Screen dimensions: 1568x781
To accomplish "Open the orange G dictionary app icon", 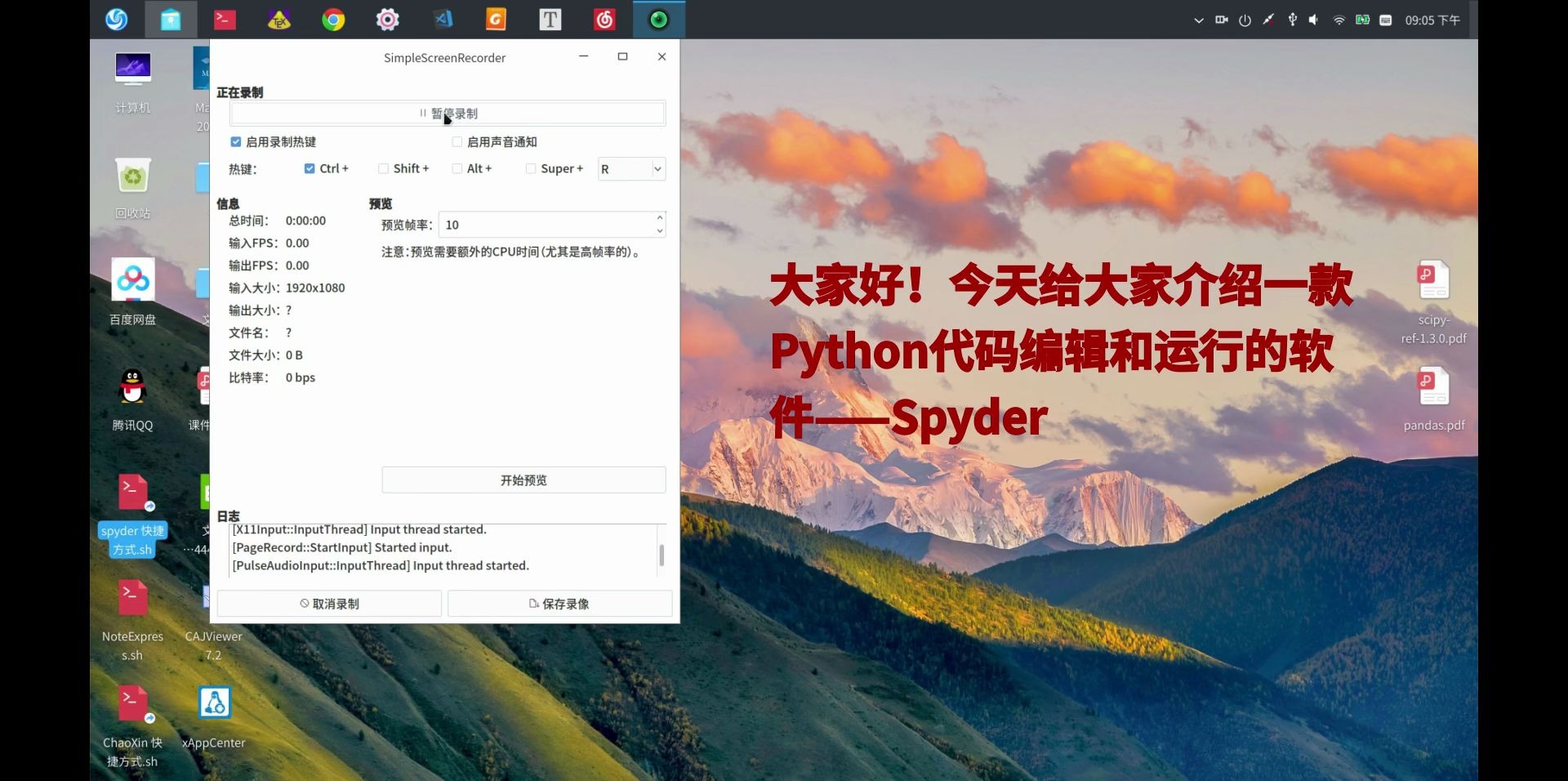I will pyautogui.click(x=496, y=19).
